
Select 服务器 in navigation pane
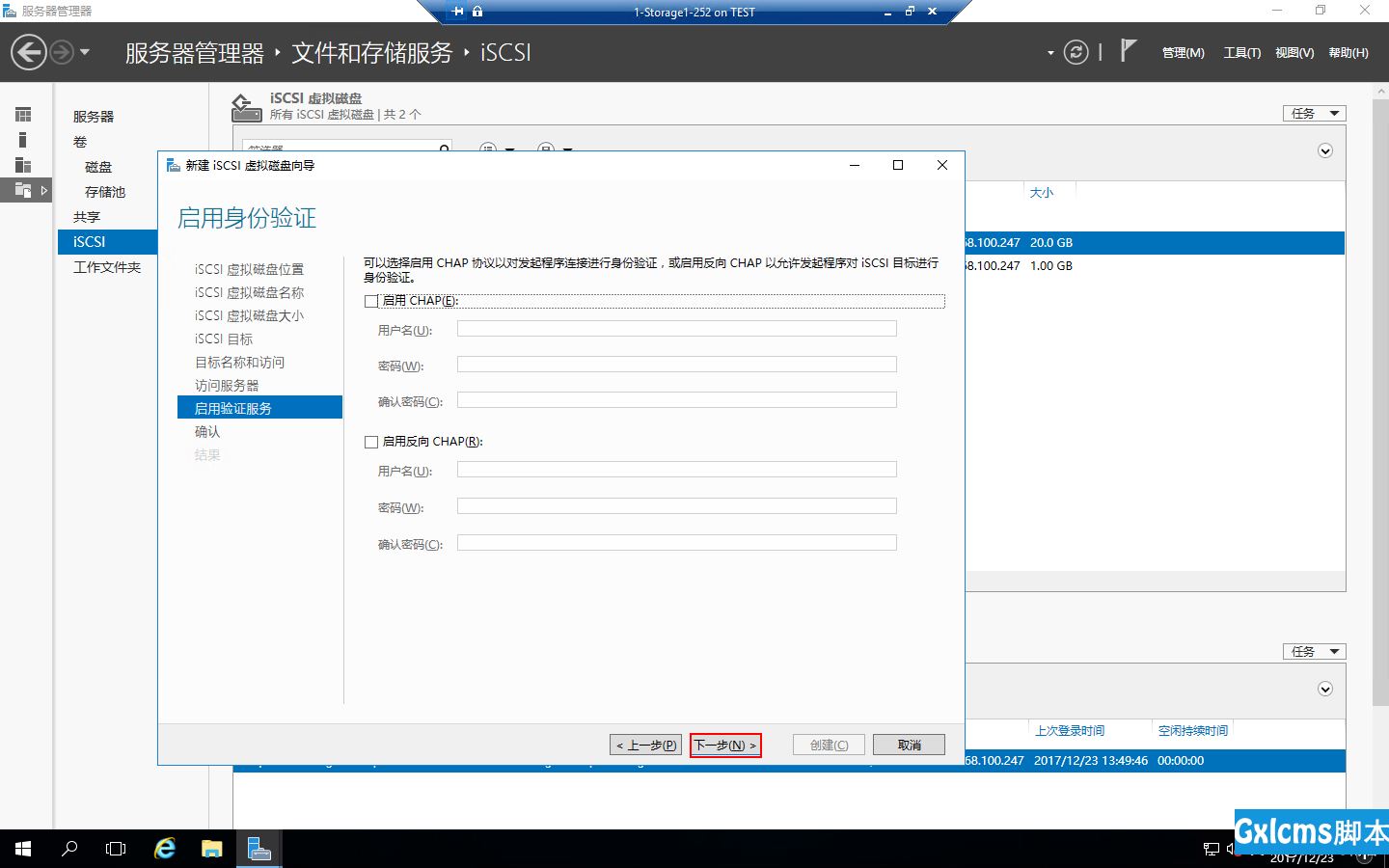[x=94, y=117]
